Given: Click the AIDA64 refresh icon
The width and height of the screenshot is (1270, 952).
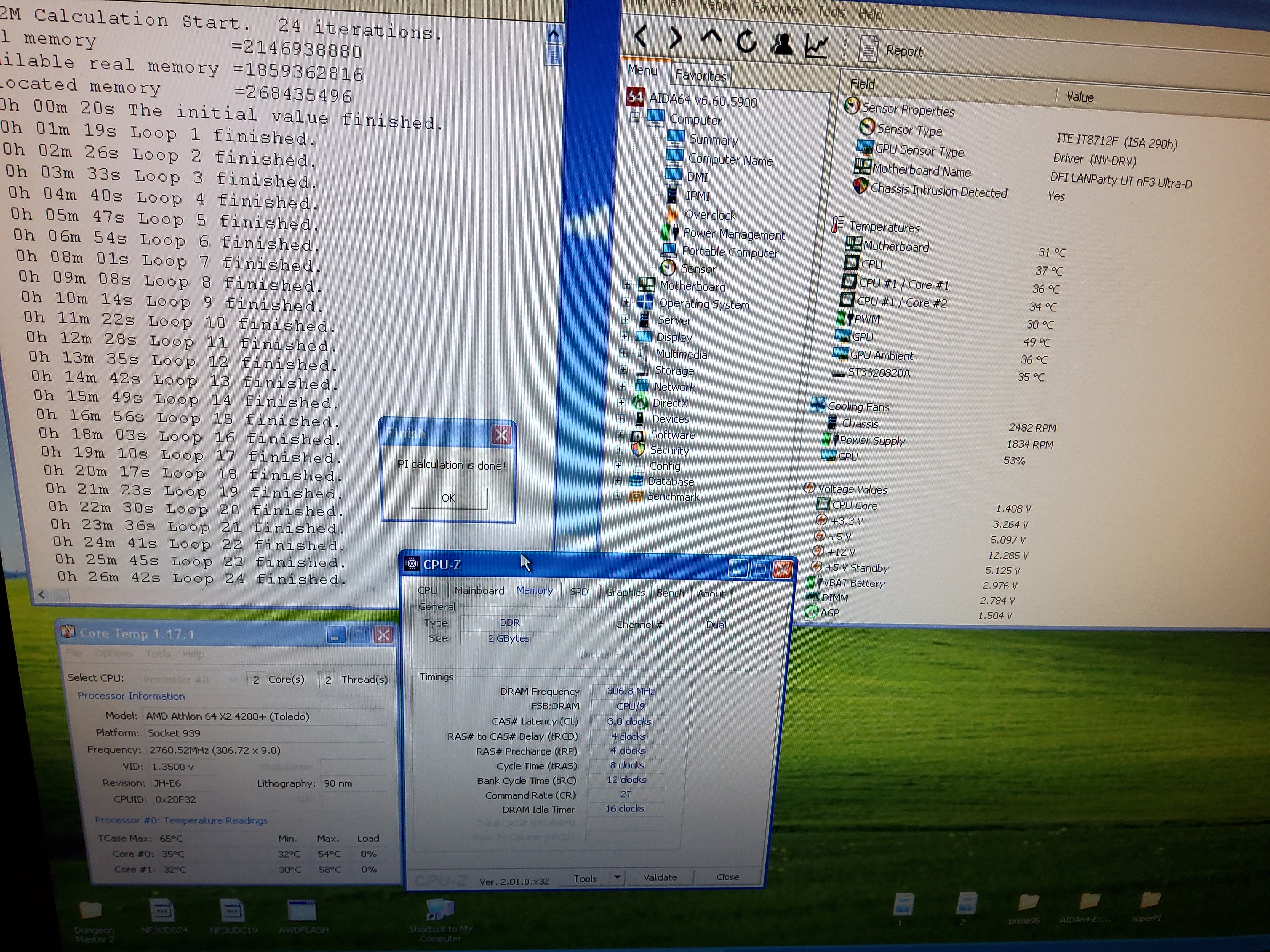Looking at the screenshot, I should (746, 41).
